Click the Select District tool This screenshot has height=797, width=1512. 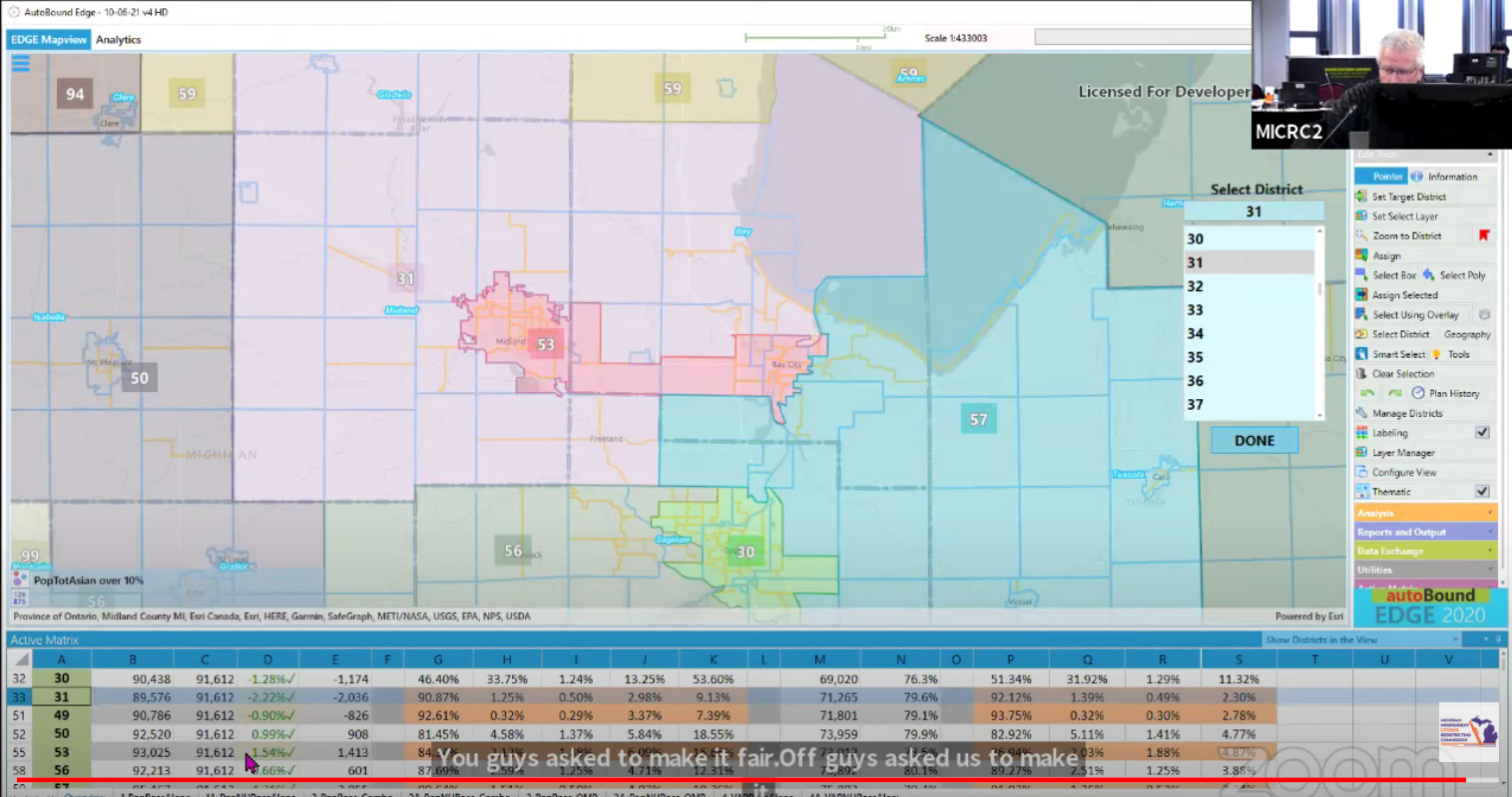pyautogui.click(x=1392, y=334)
